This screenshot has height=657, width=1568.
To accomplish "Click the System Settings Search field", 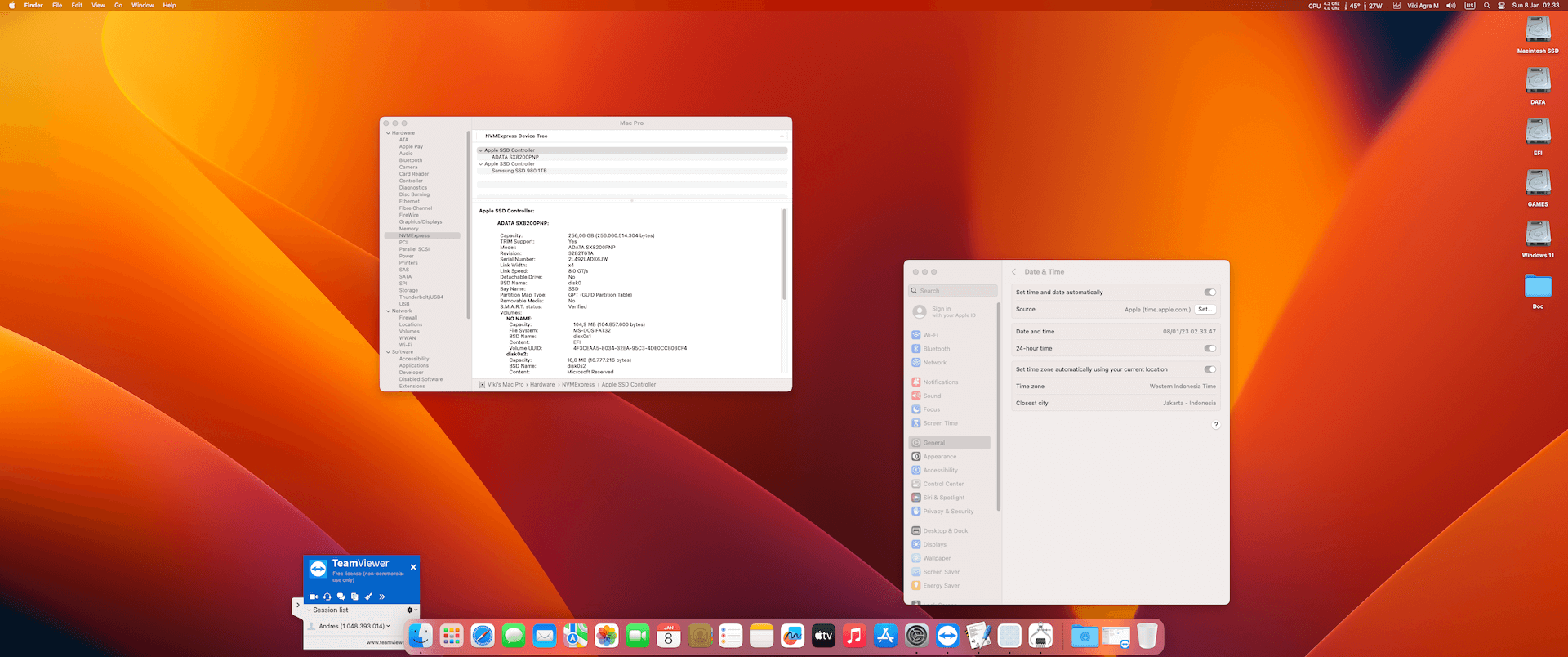I will tap(954, 291).
